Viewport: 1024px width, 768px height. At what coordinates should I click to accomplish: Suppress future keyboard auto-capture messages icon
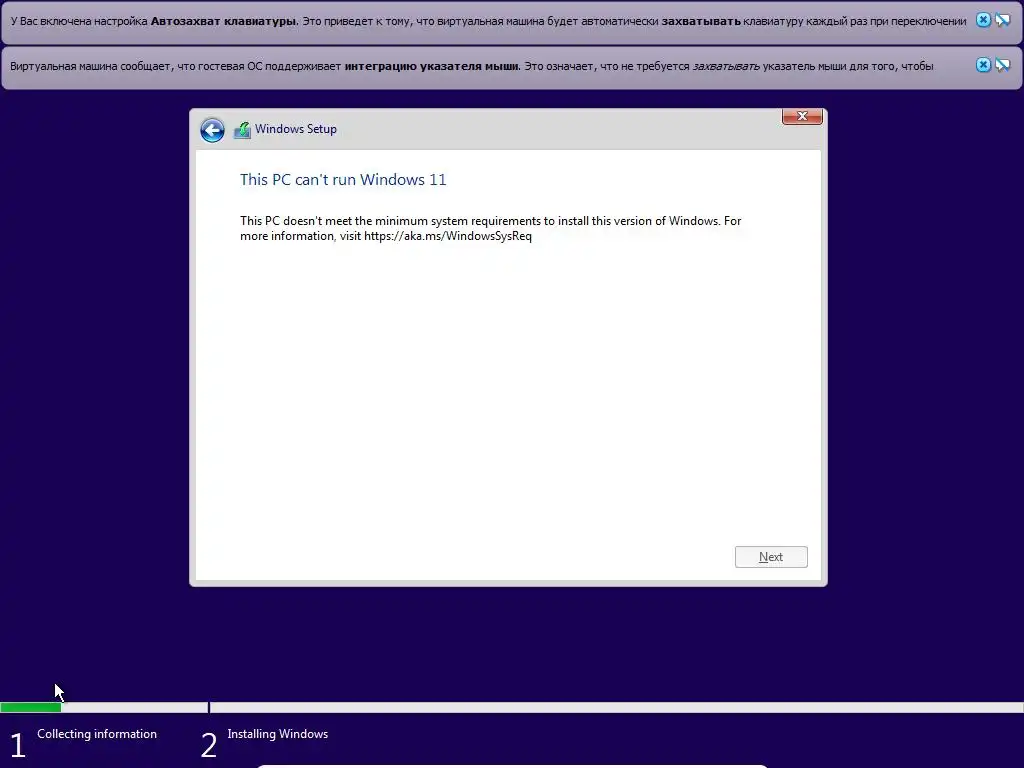(x=1002, y=20)
